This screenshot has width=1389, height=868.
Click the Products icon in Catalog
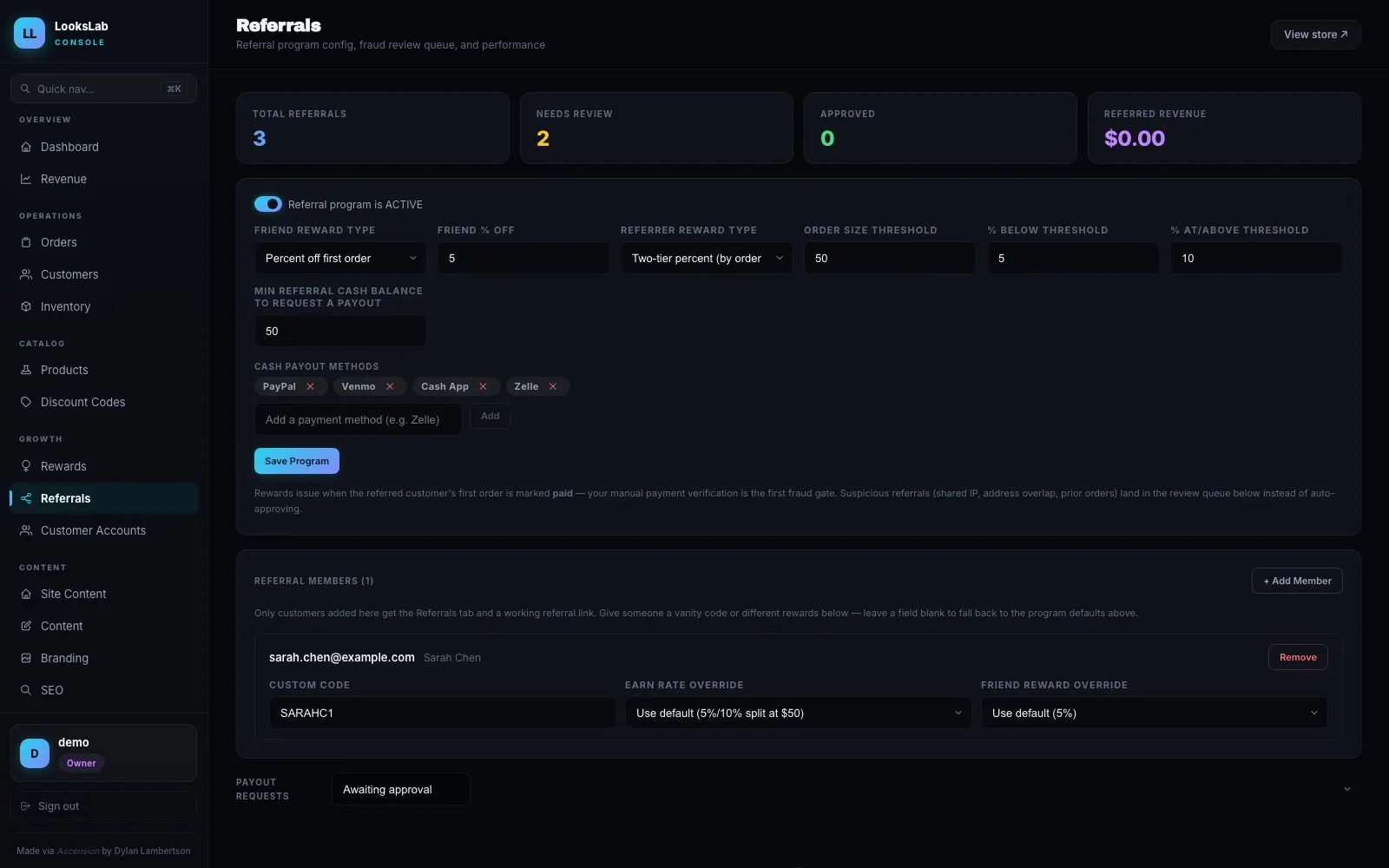tap(26, 370)
